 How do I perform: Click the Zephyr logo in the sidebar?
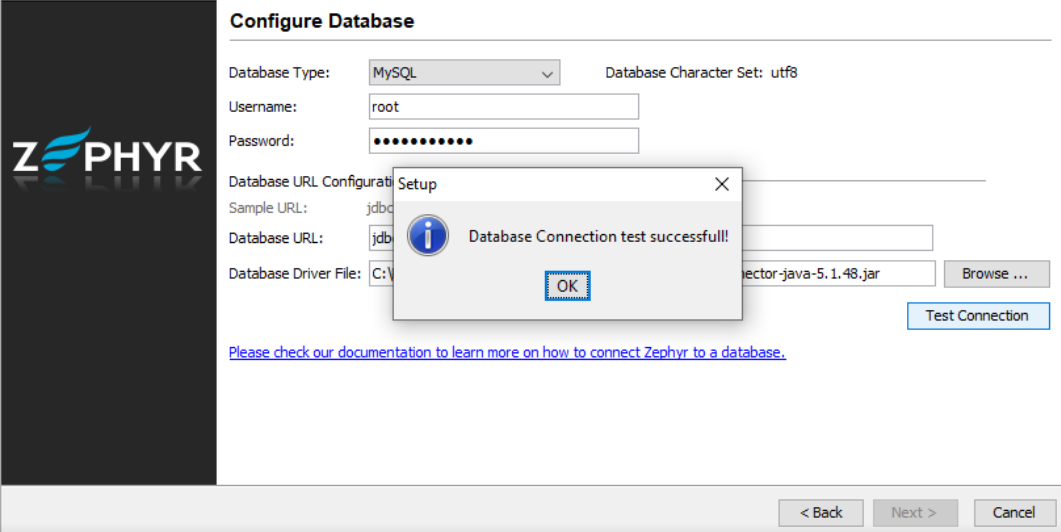[108, 158]
